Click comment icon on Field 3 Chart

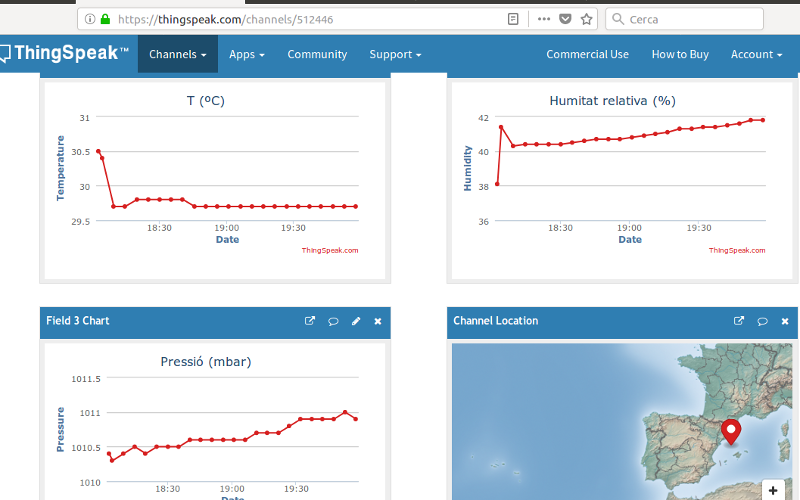(333, 321)
